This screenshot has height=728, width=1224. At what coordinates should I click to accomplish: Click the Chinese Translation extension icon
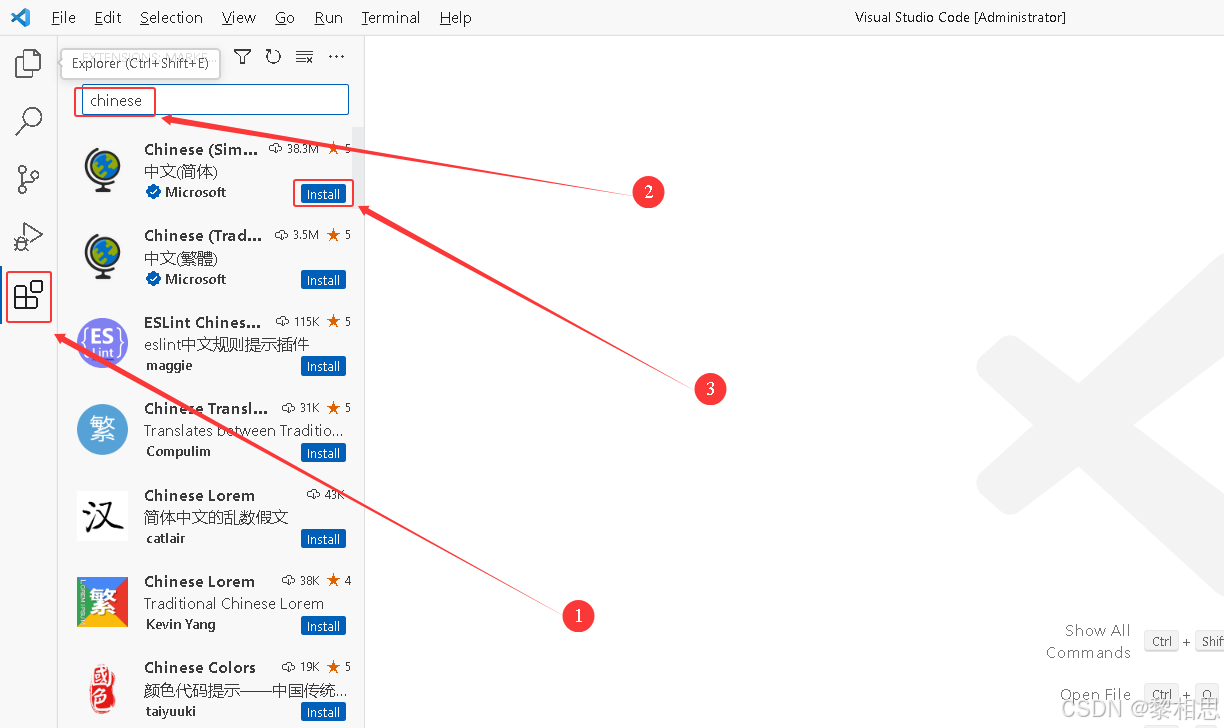coord(102,429)
